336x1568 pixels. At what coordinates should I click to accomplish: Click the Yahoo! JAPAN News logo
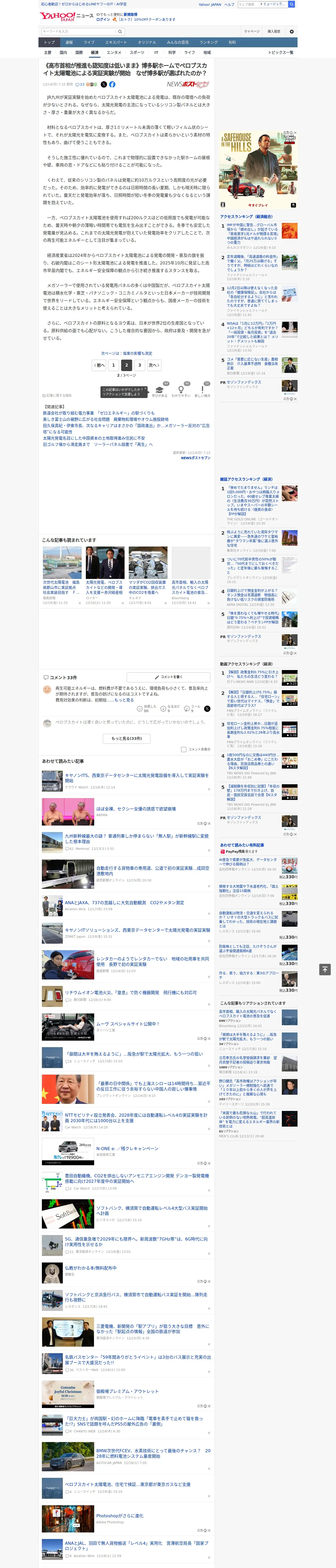coord(66,16)
